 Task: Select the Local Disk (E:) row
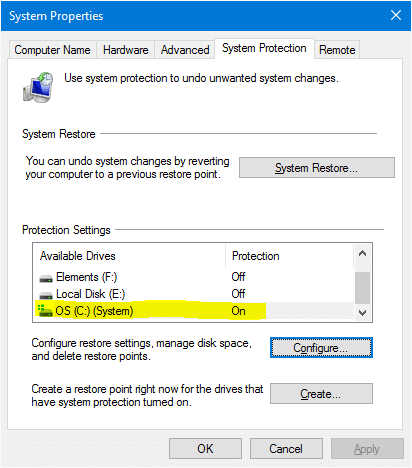pos(193,294)
